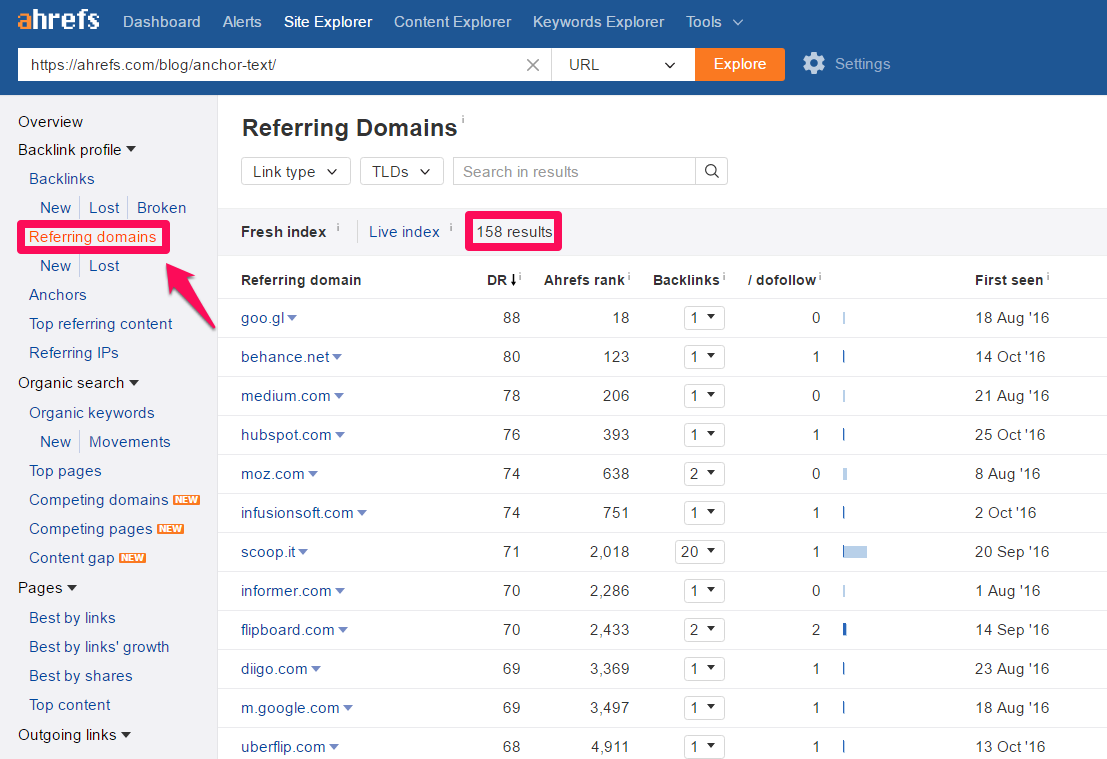Click info icon beside Ahrefs rank header
The width and height of the screenshot is (1107, 759).
click(x=629, y=276)
